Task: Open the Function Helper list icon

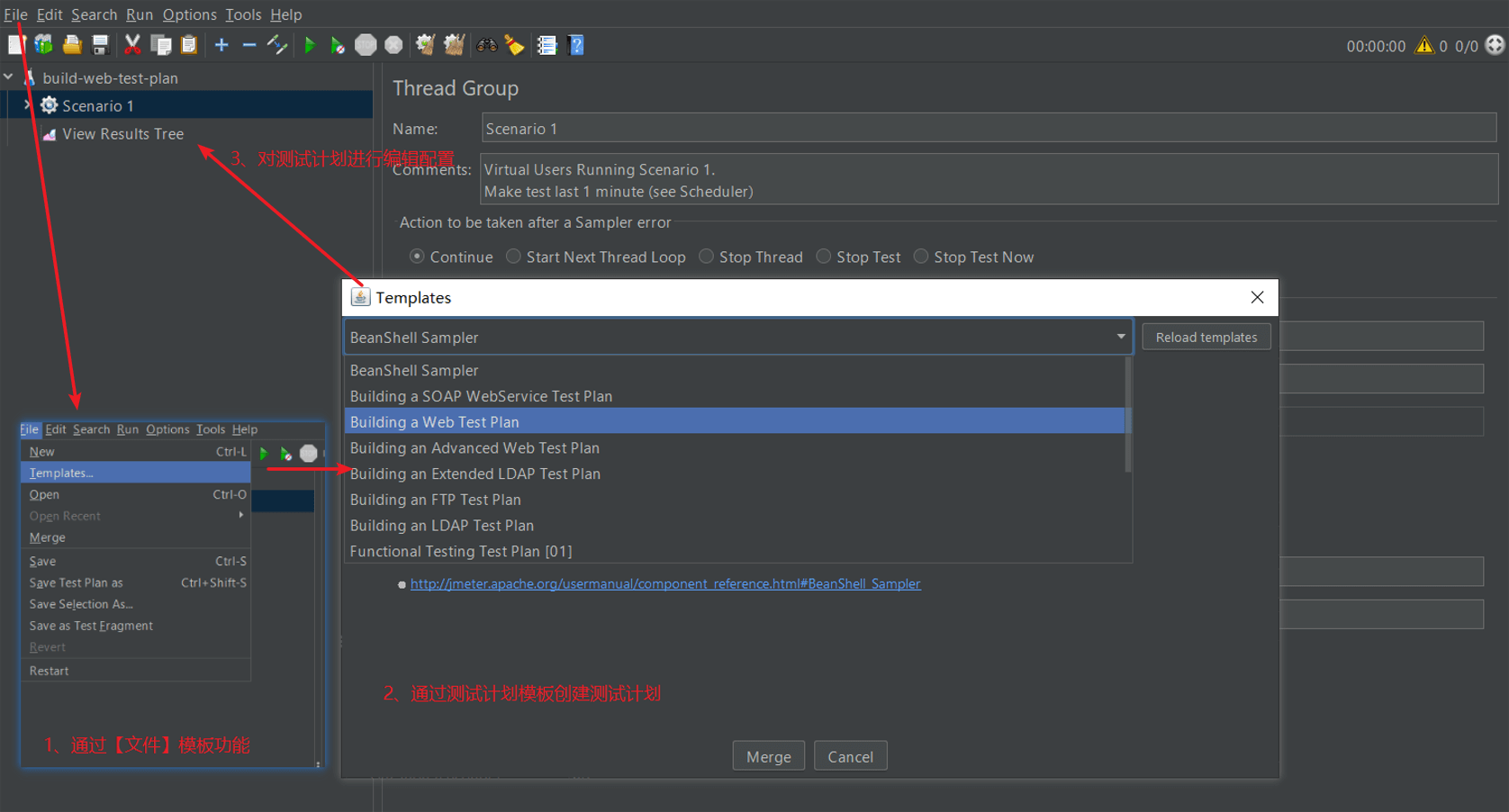Action: [547, 44]
